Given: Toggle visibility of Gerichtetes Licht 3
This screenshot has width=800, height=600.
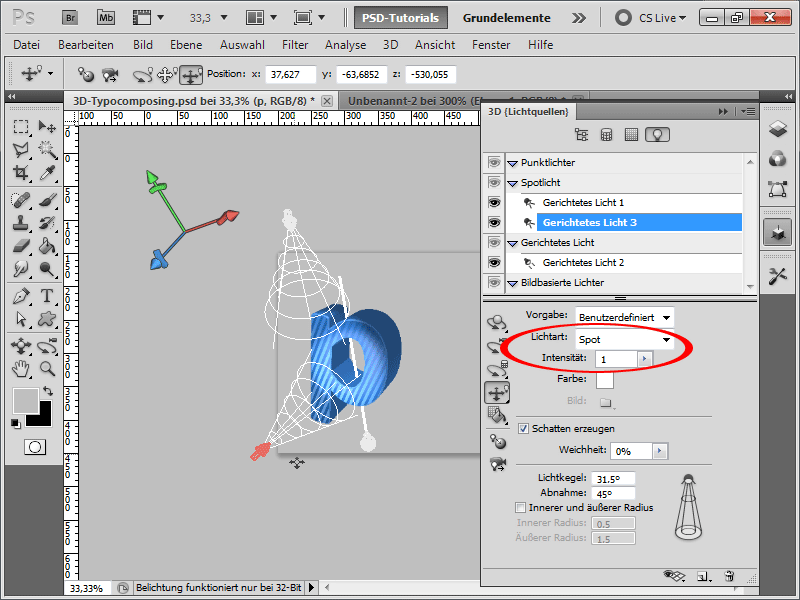Looking at the screenshot, I should click(494, 222).
